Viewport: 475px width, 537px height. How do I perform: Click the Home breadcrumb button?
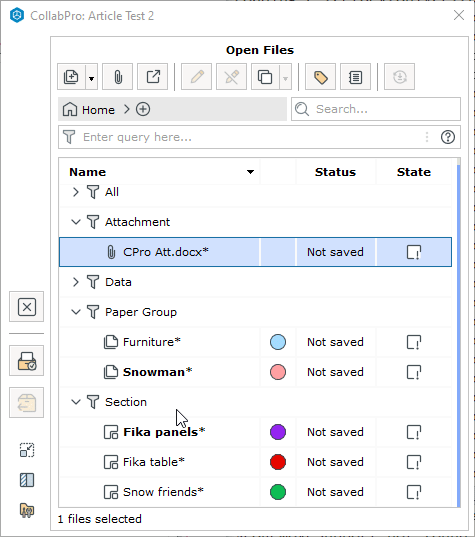point(89,110)
